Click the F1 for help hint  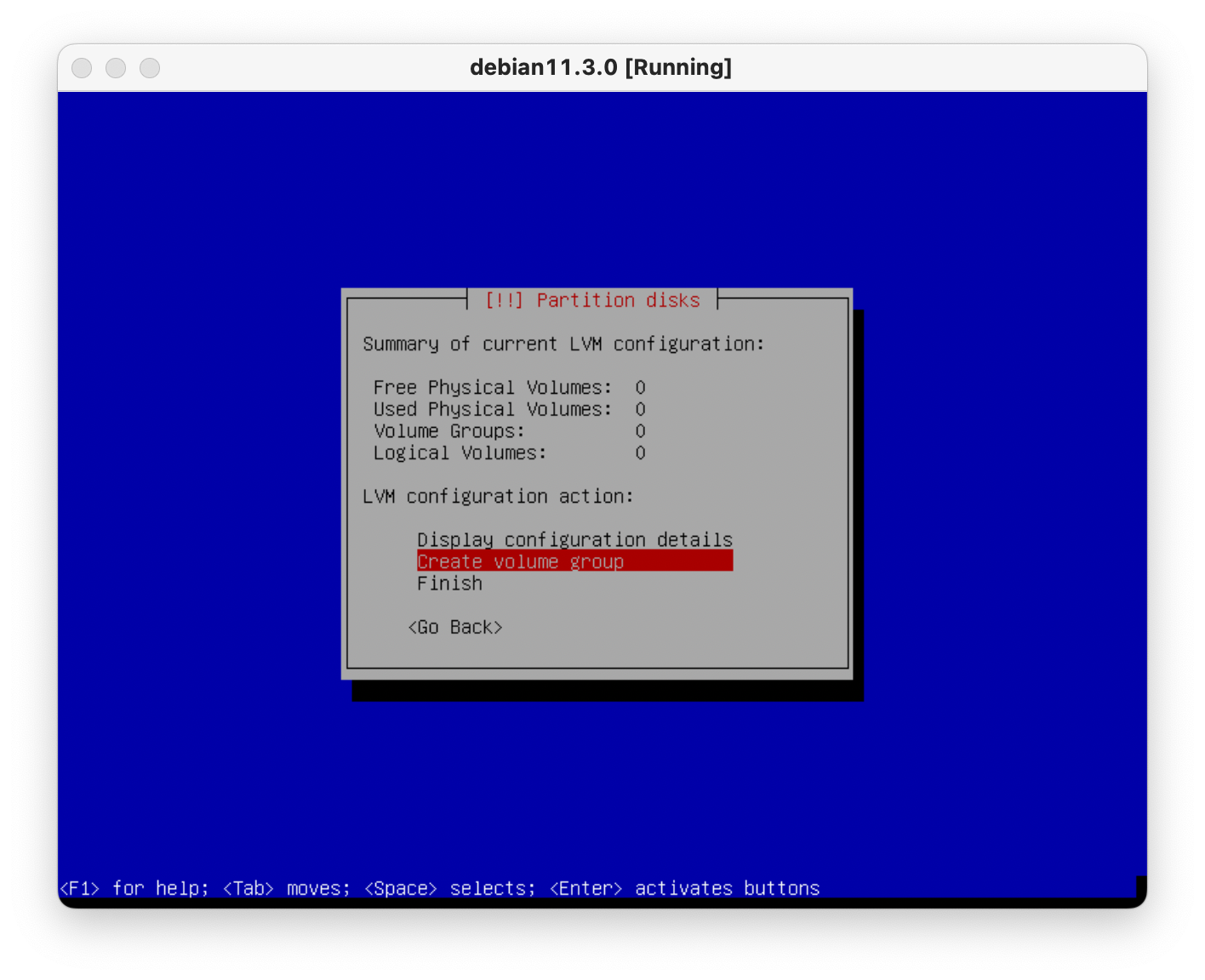(134, 888)
